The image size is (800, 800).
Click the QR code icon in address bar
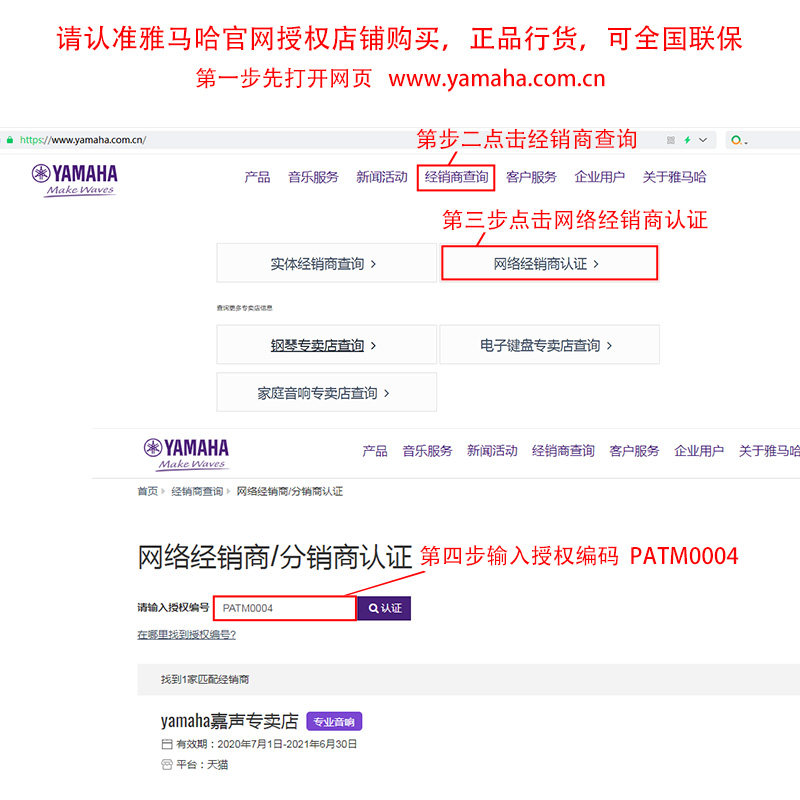[x=671, y=140]
